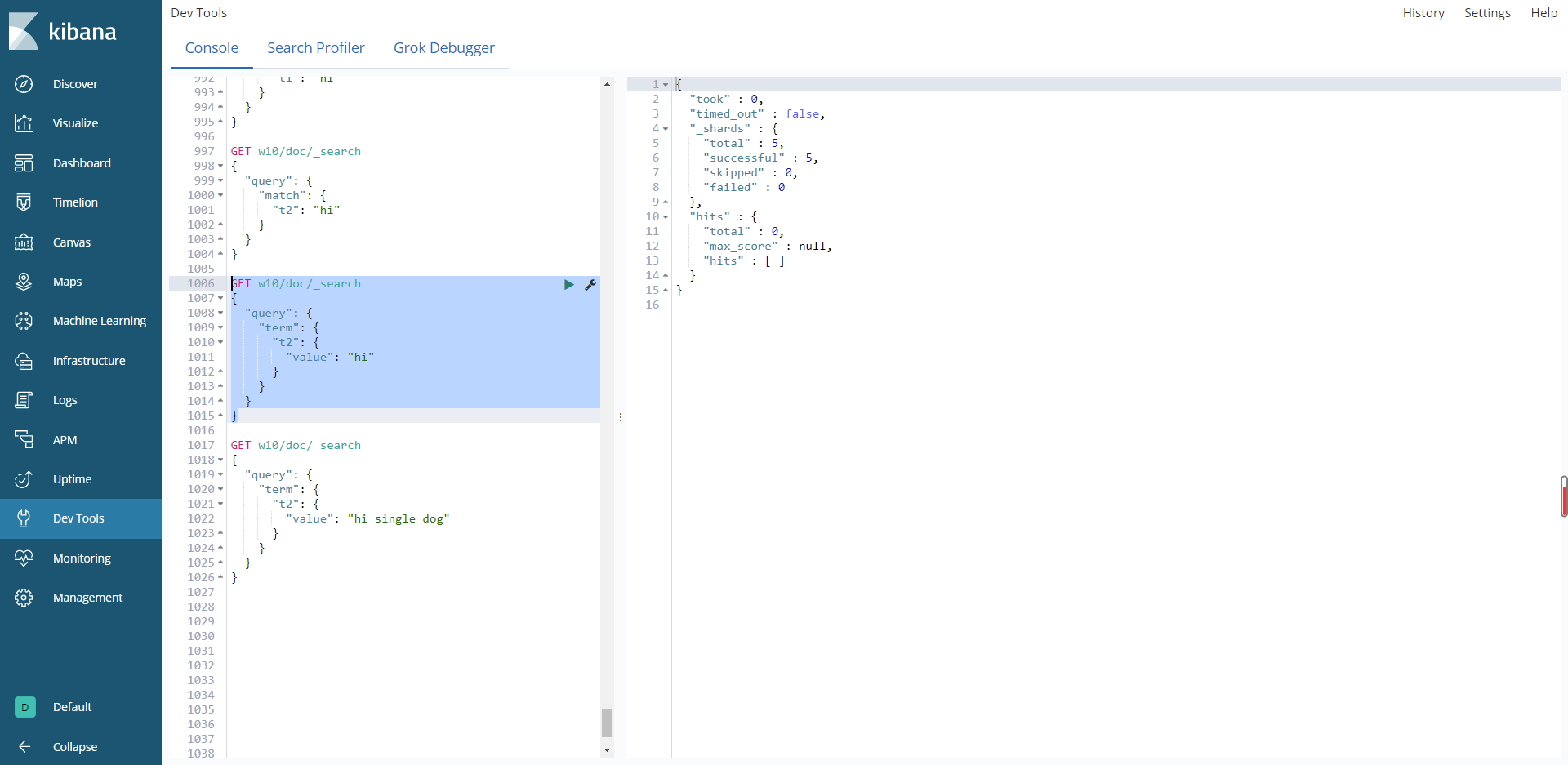Open the Dashboard icon in sidebar
This screenshot has height=765, width=1568.
(24, 163)
